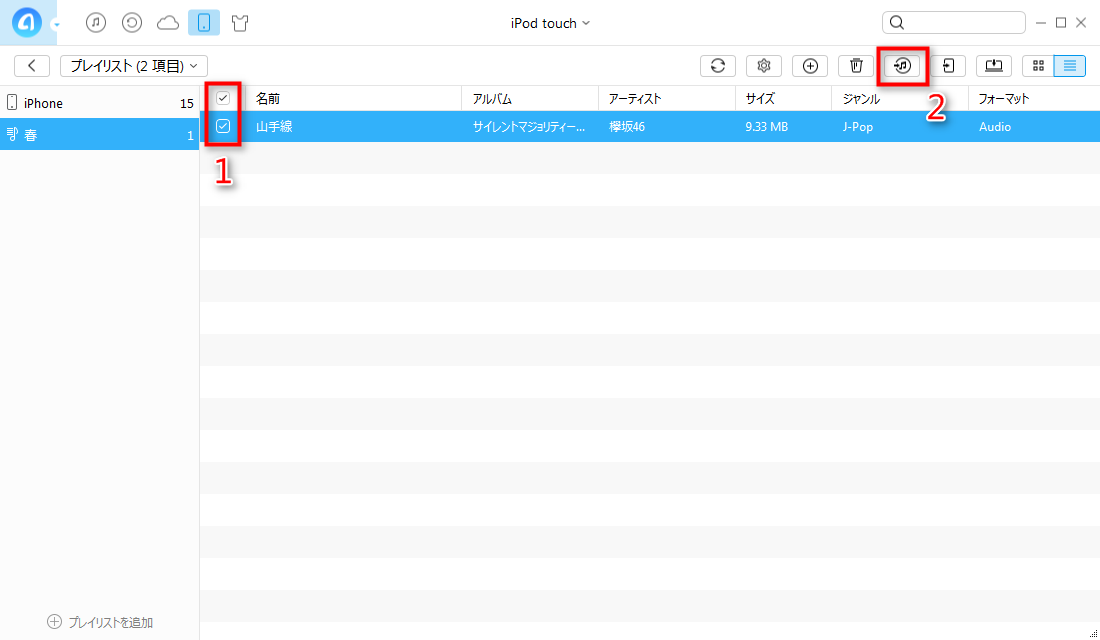Click the search magnifier icon

[x=897, y=22]
